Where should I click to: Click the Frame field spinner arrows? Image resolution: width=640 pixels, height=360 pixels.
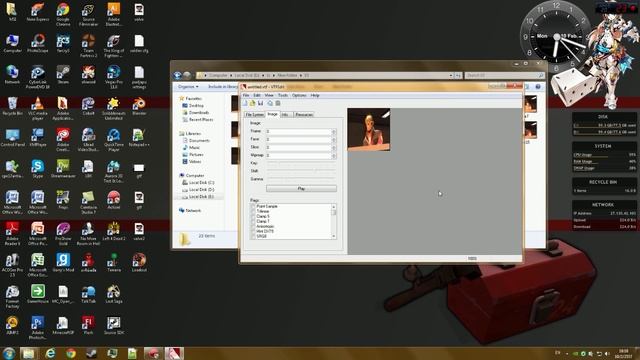333,131
